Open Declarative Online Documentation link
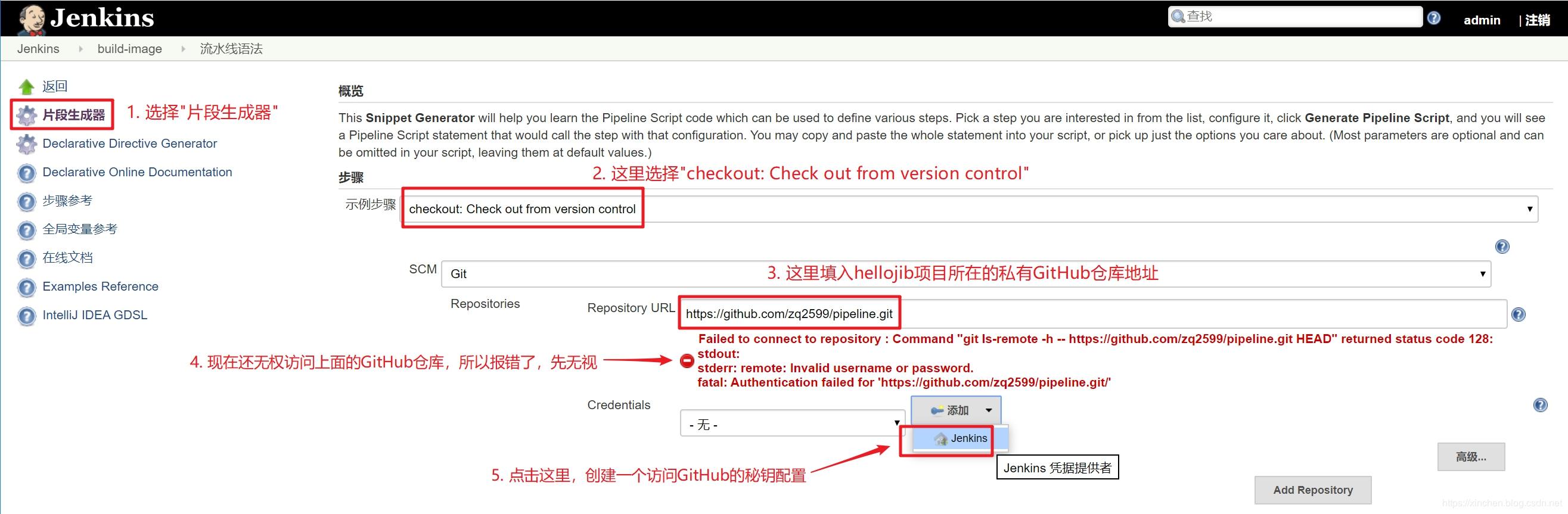Image resolution: width=1568 pixels, height=514 pixels. pos(138,172)
